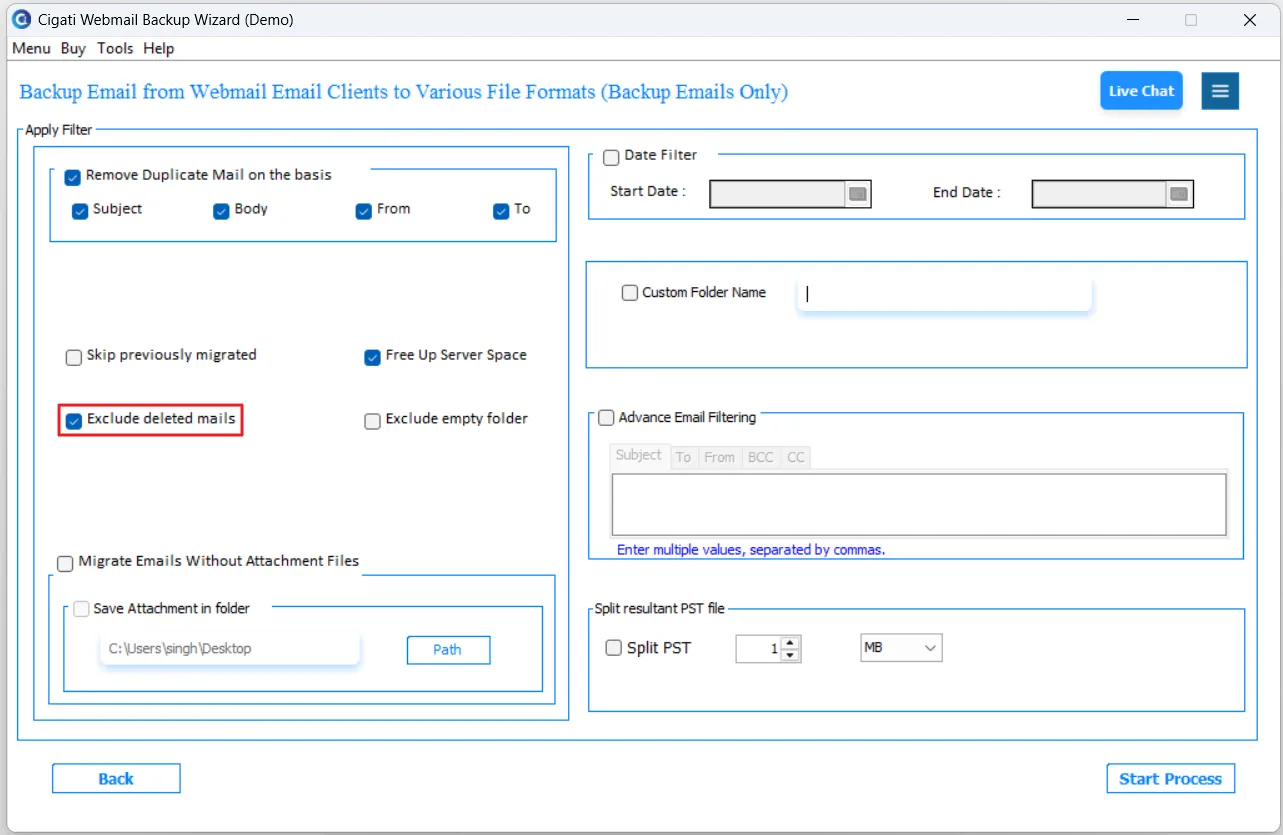Screen dimensions: 1283x835
Task: Switch to the To filter tab
Action: pyautogui.click(x=683, y=457)
